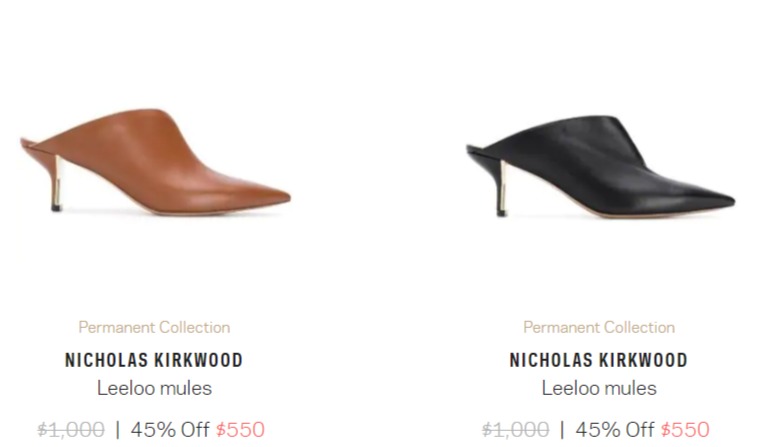Select red $550 sale price of black mule

(685, 430)
